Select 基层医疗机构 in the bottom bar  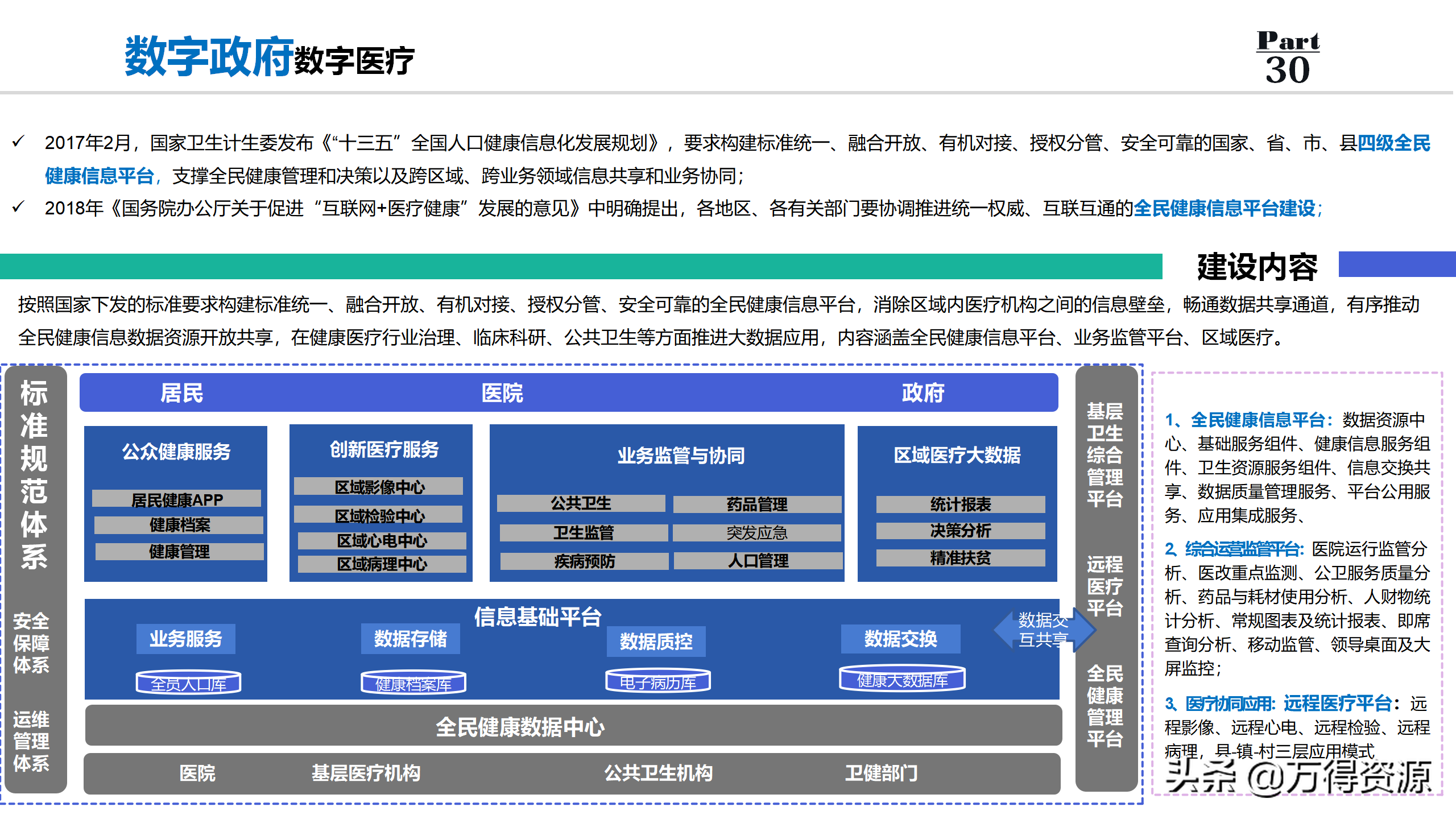366,773
